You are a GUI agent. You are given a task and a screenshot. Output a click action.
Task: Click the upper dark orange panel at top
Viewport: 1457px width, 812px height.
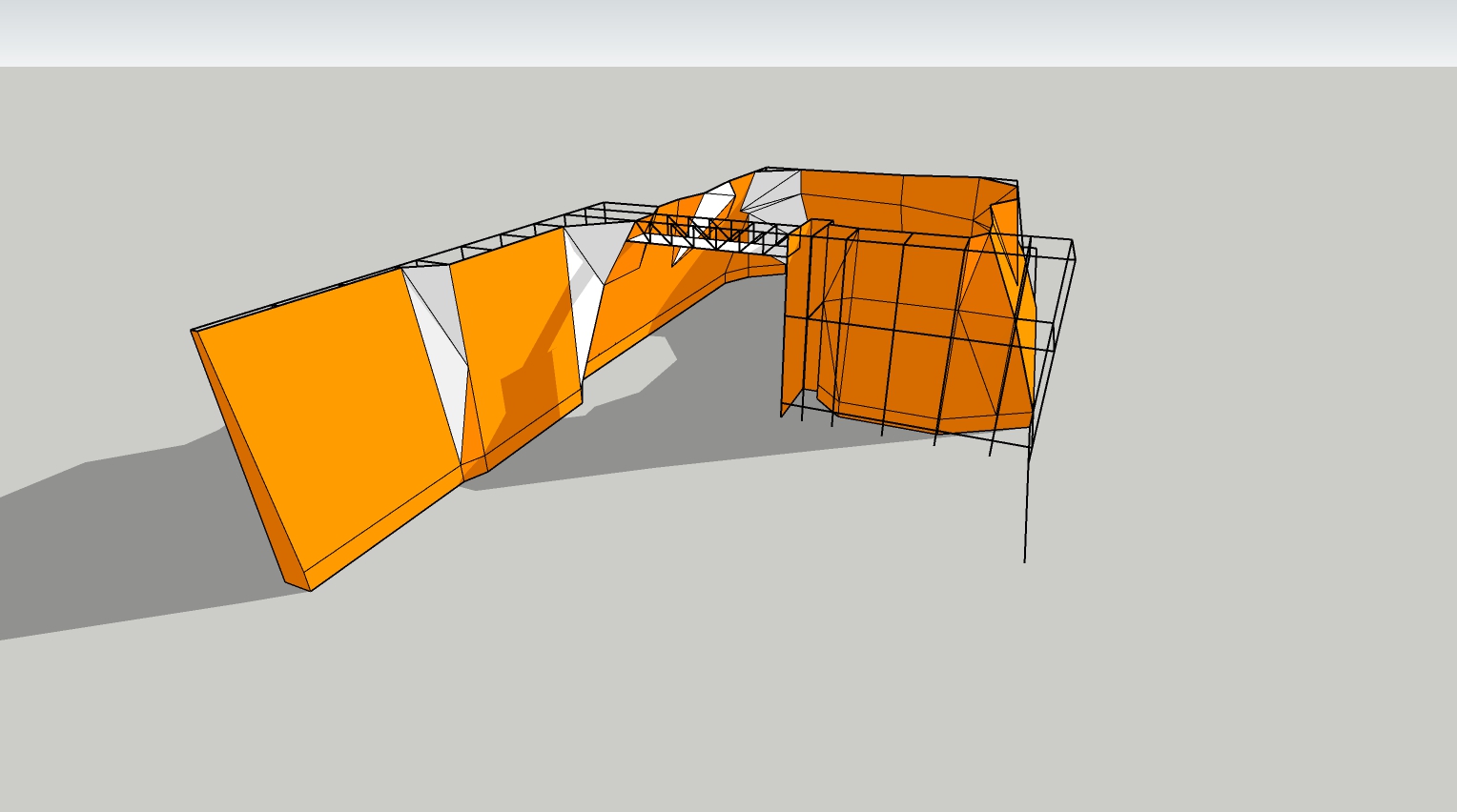click(x=887, y=200)
